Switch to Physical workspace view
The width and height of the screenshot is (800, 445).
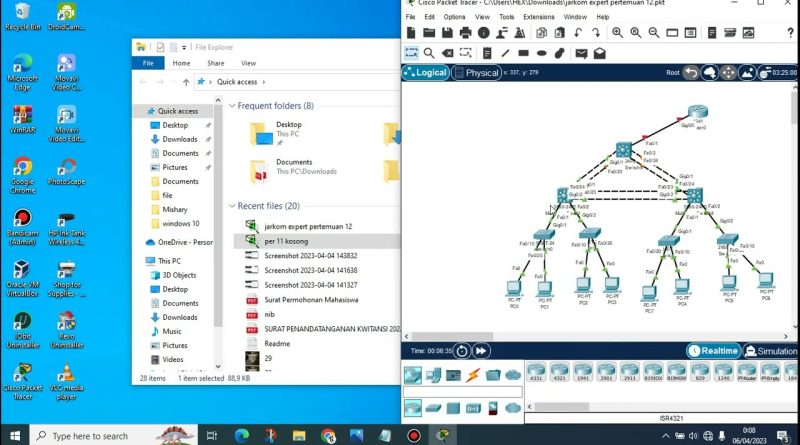click(477, 72)
